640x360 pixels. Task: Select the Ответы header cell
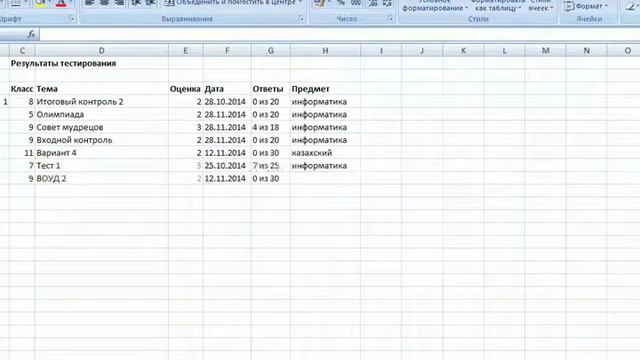click(271, 89)
